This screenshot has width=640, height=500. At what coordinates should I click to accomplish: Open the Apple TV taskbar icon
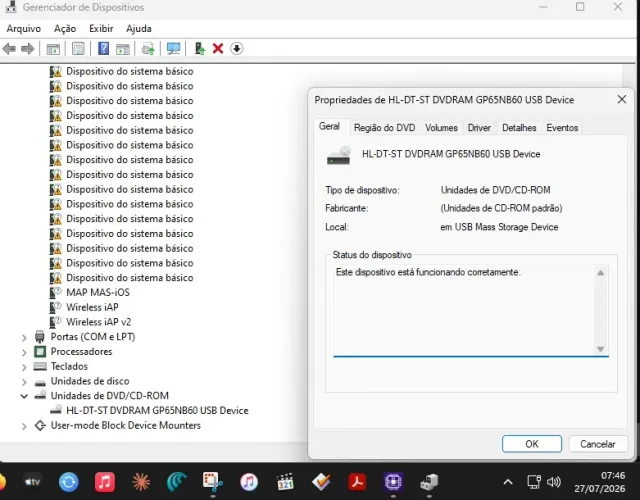tap(33, 482)
